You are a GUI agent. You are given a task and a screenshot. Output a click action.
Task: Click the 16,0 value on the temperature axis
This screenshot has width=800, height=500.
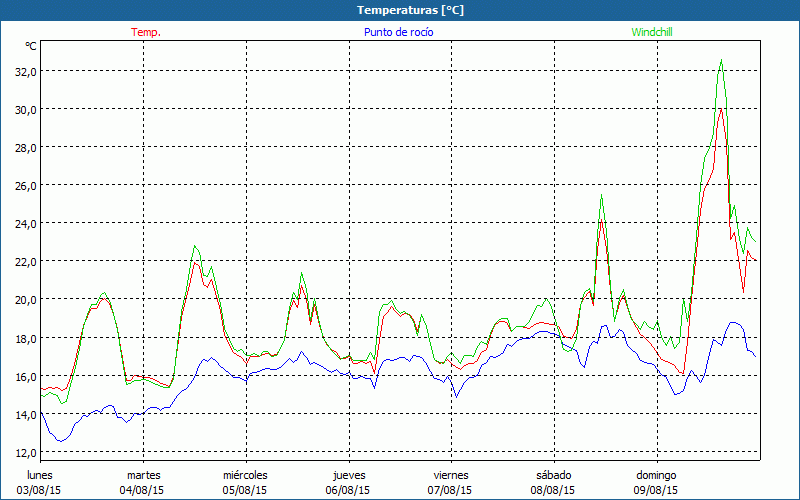[23, 376]
